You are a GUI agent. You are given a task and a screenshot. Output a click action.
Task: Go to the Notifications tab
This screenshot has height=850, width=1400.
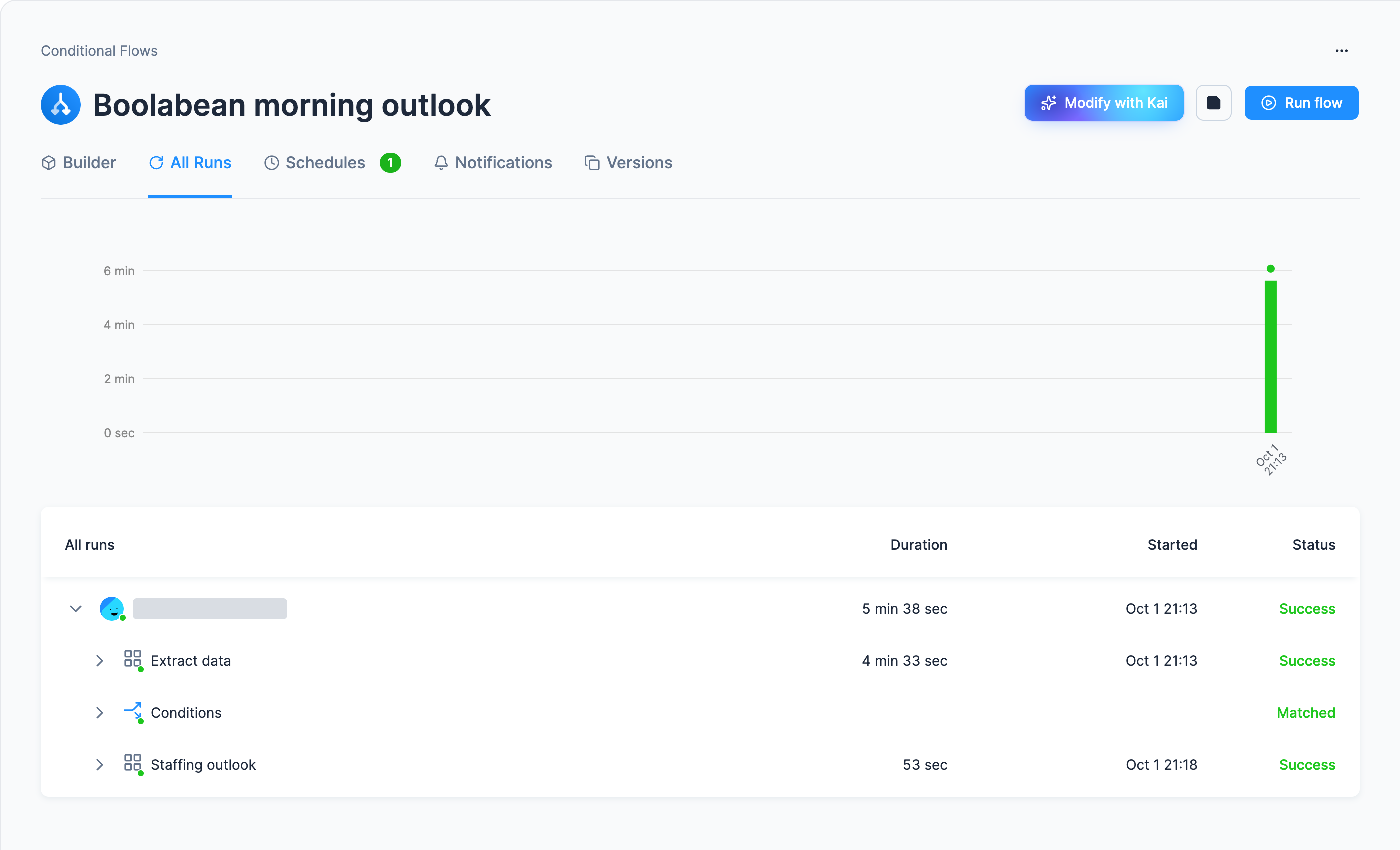[x=492, y=163]
